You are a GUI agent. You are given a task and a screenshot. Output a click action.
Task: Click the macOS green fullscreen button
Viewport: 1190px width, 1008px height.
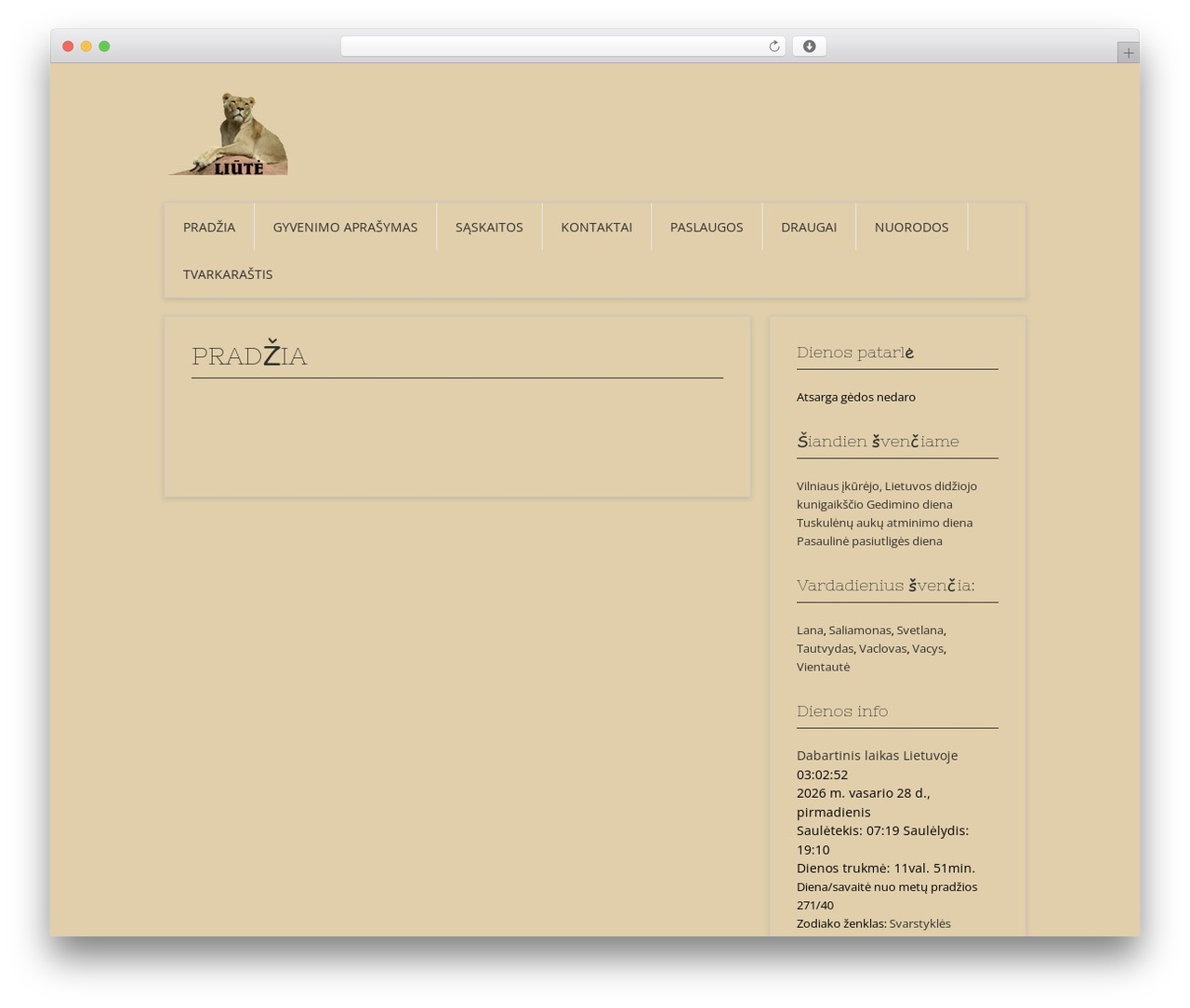[x=104, y=46]
